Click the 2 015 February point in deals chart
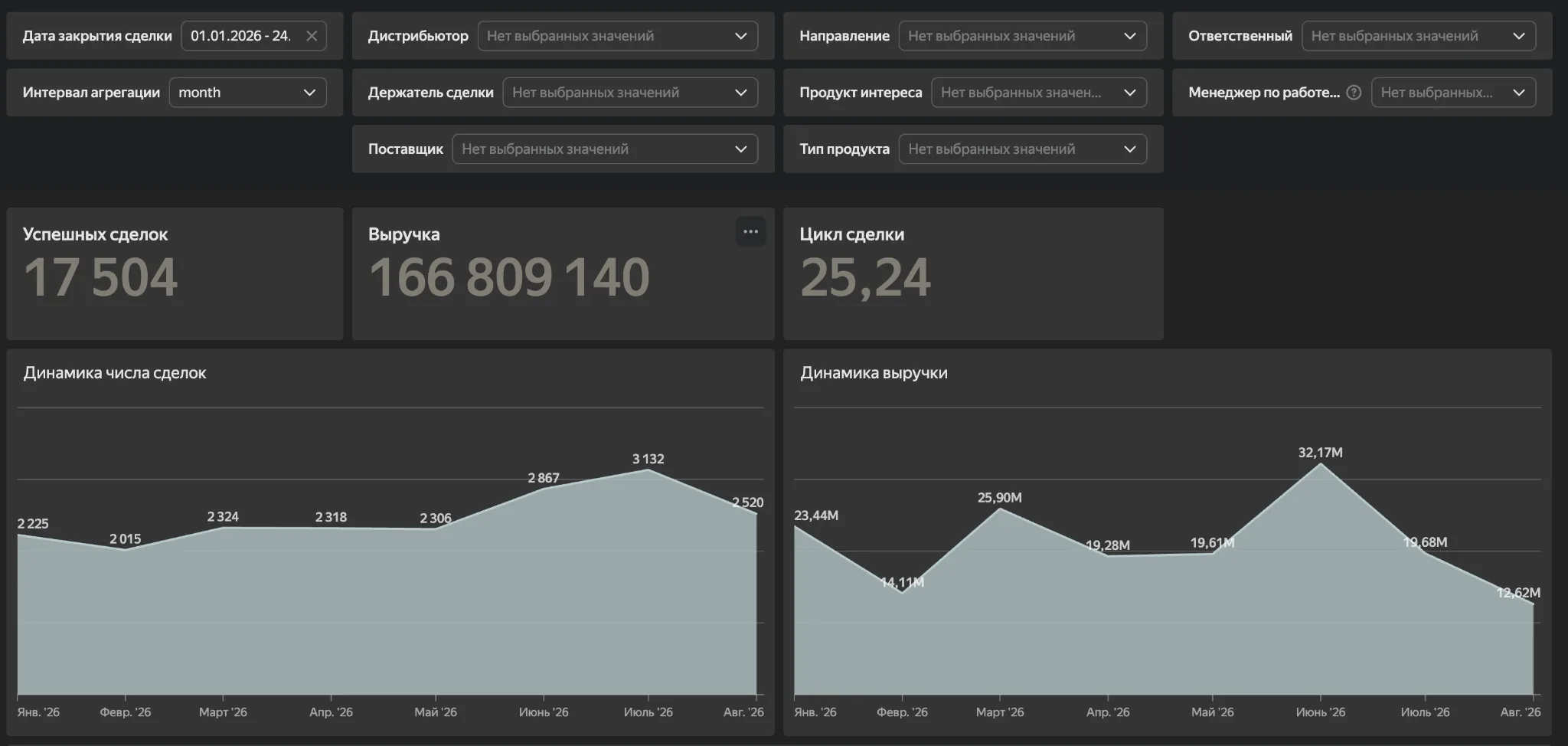This screenshot has height=746, width=1568. pos(126,550)
